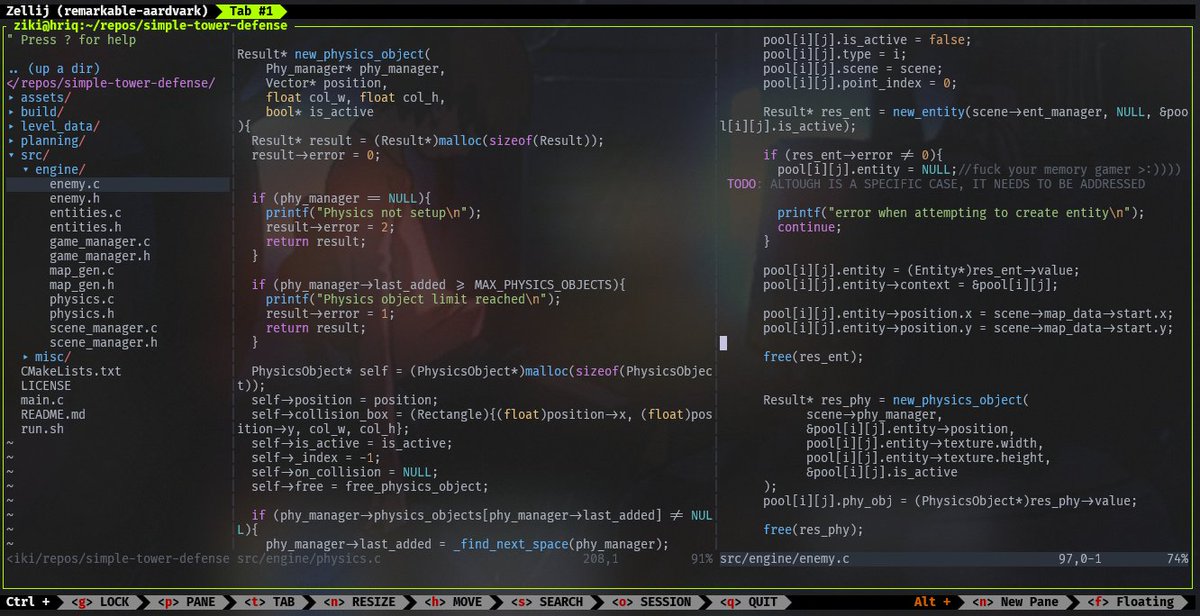Open enemy.c in the file tree

74,185
